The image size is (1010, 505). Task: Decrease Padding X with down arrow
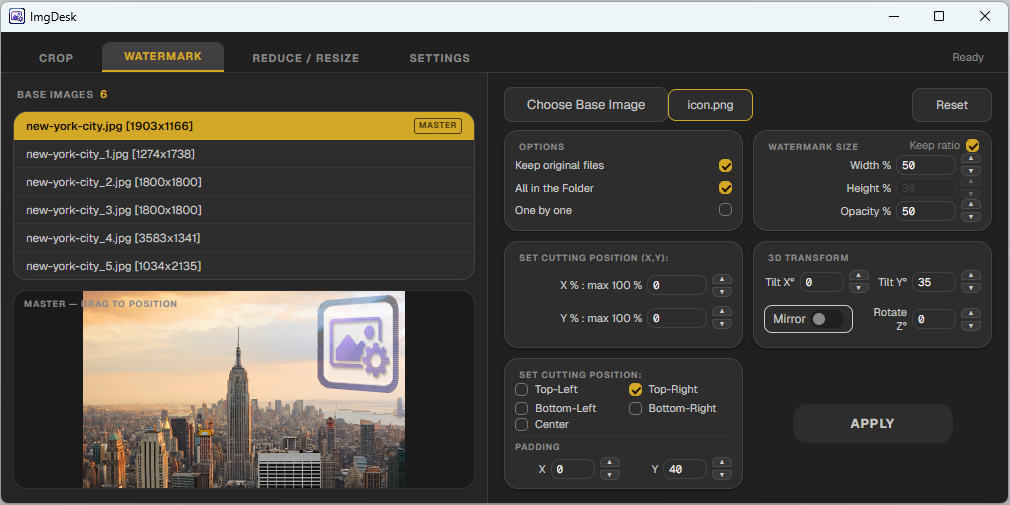point(609,475)
